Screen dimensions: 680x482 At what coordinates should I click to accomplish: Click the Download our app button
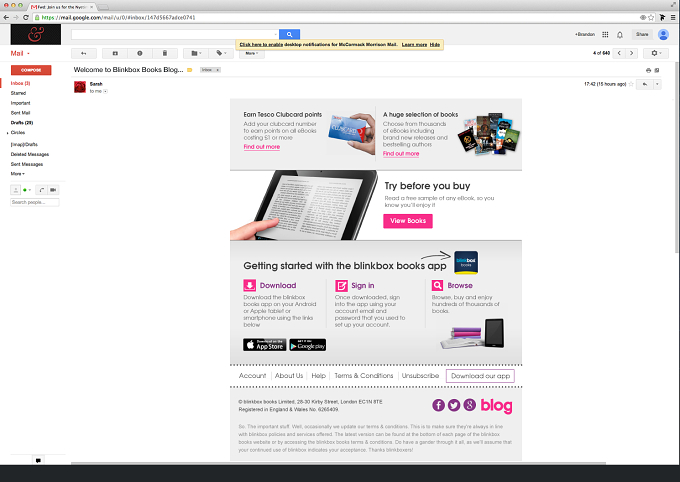pyautogui.click(x=480, y=376)
